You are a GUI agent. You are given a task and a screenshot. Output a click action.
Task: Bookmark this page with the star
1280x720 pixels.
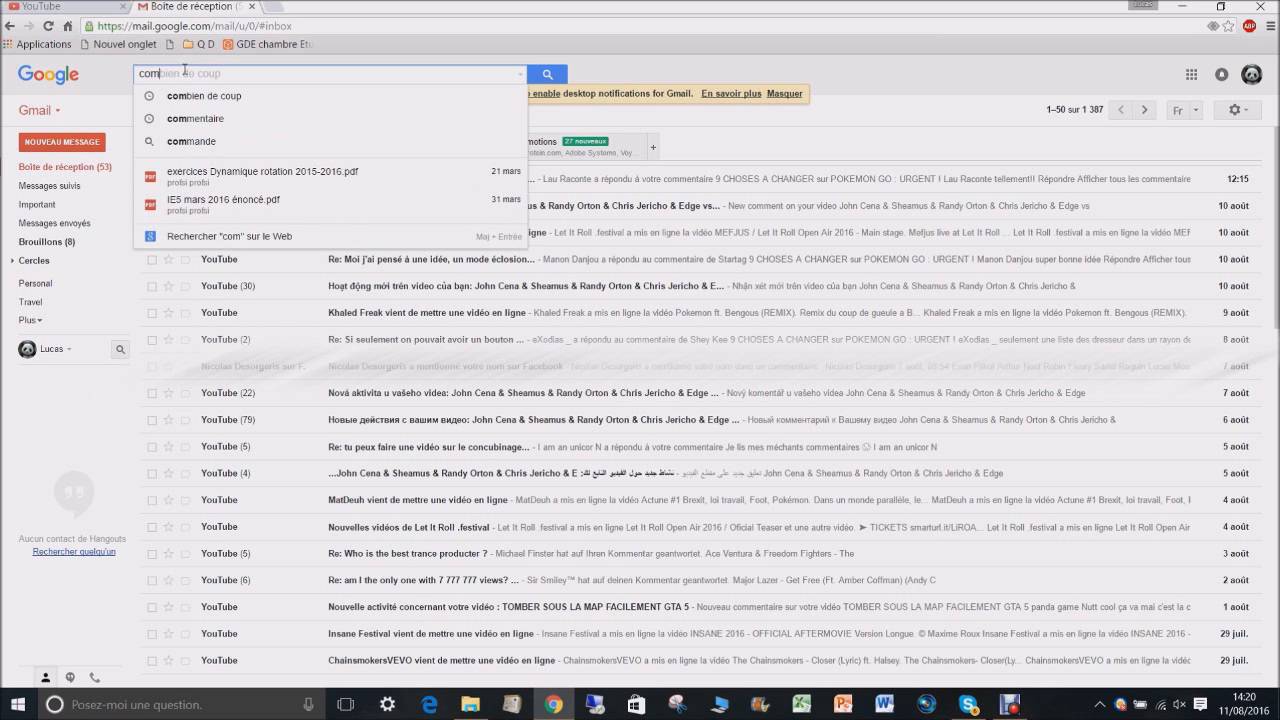(1228, 26)
